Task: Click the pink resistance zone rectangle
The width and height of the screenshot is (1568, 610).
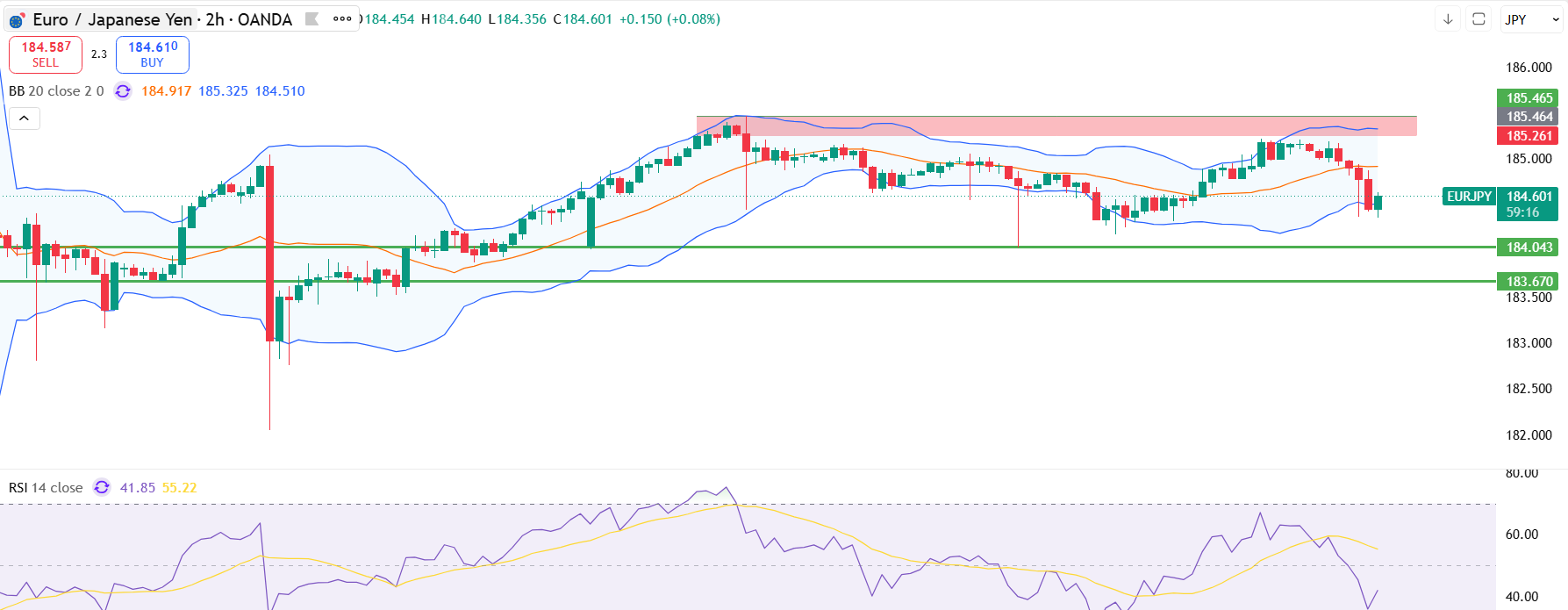Action: [x=1056, y=126]
